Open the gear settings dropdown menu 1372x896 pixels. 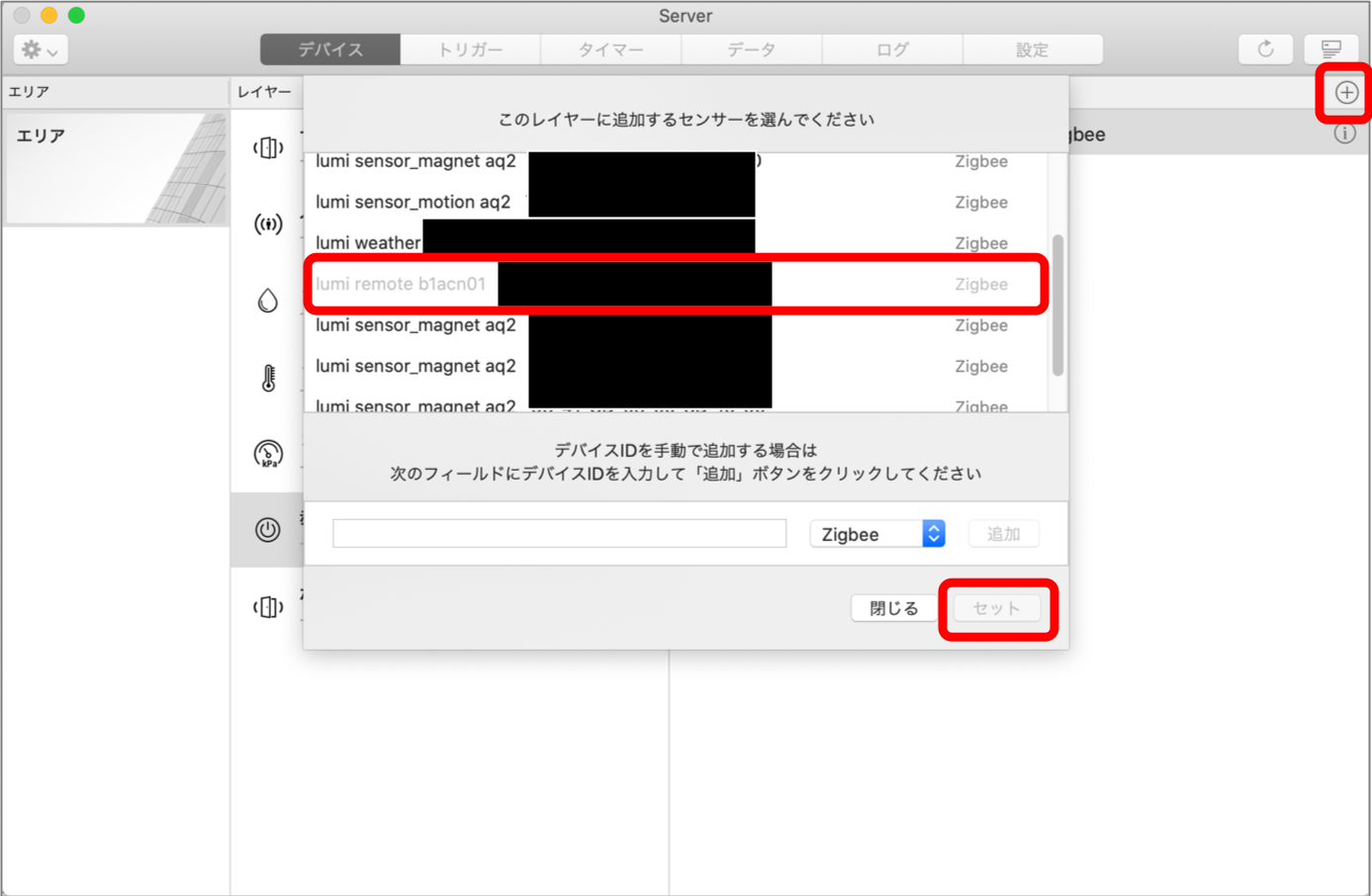click(41, 49)
